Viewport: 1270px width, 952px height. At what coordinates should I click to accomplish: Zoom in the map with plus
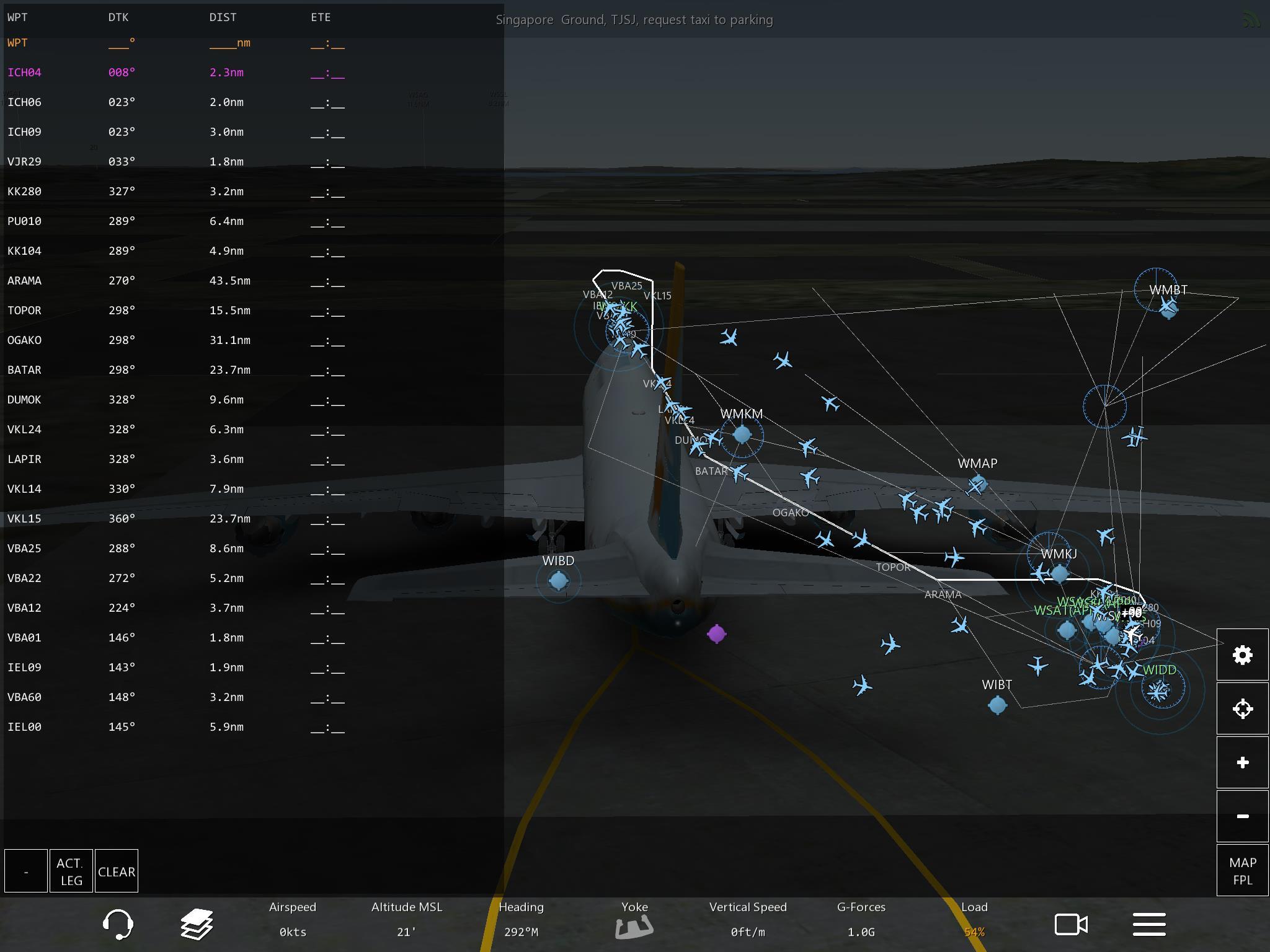point(1242,762)
